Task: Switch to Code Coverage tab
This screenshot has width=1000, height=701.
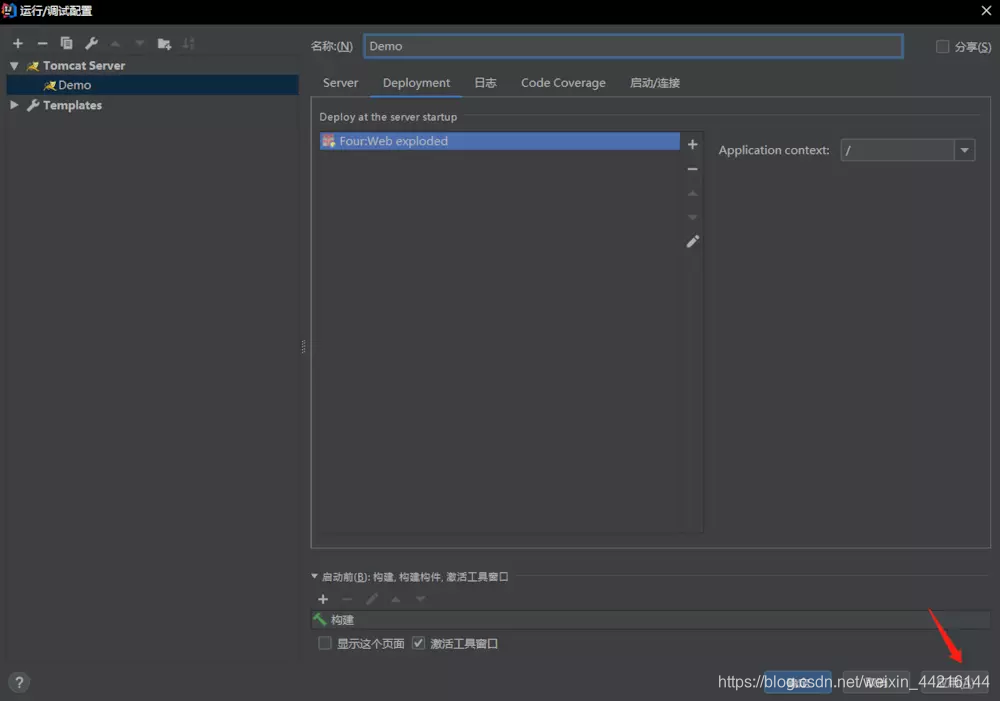Action: pyautogui.click(x=563, y=83)
